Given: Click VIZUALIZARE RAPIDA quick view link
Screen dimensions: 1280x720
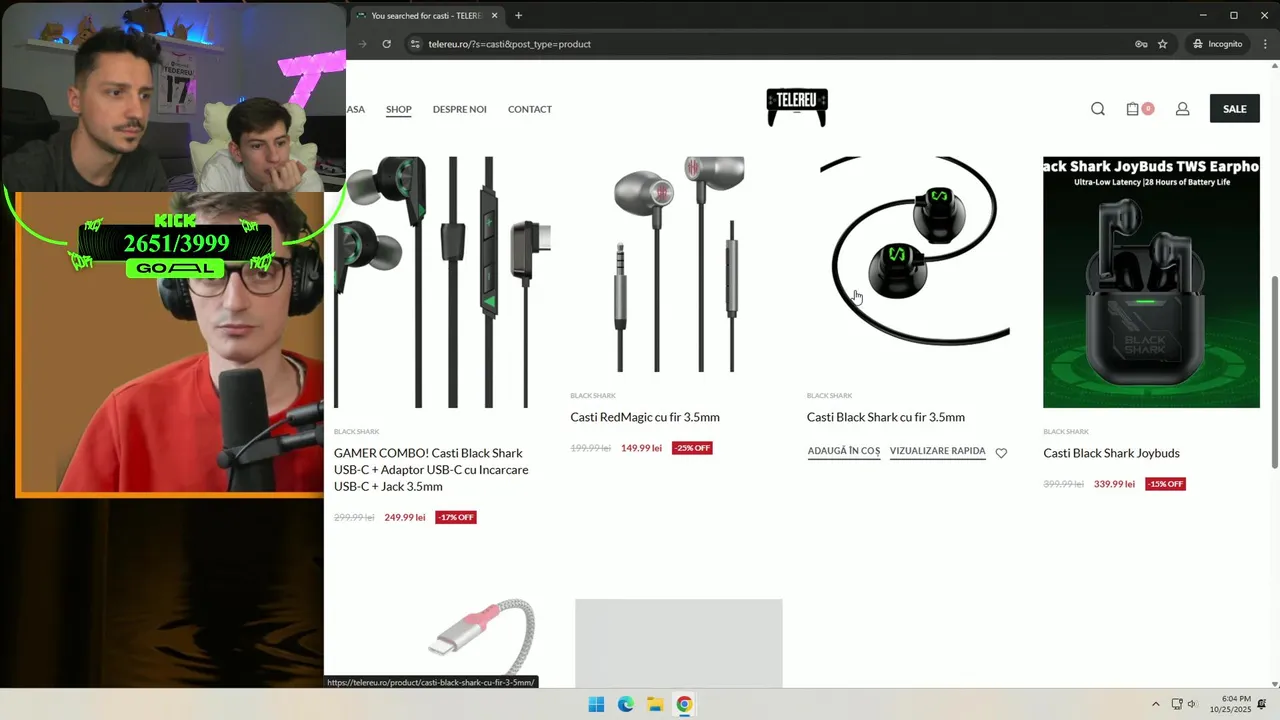Looking at the screenshot, I should [x=938, y=451].
